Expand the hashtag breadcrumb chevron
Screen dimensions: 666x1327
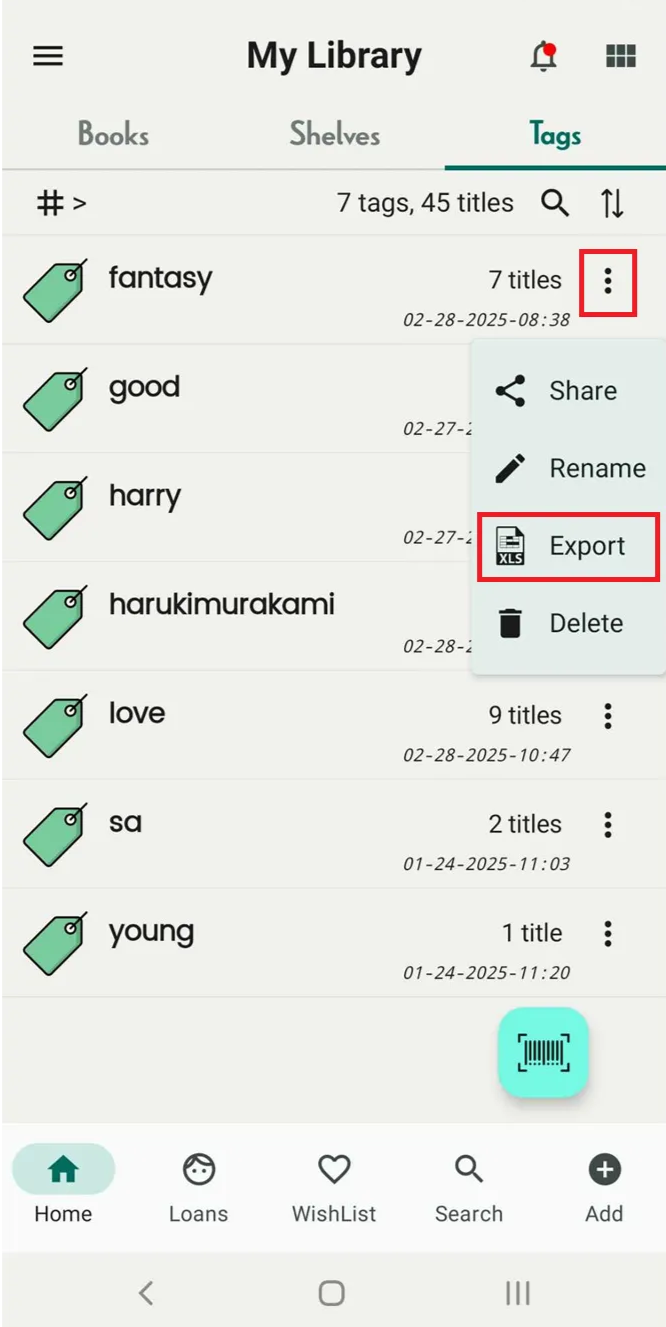pyautogui.click(x=79, y=204)
